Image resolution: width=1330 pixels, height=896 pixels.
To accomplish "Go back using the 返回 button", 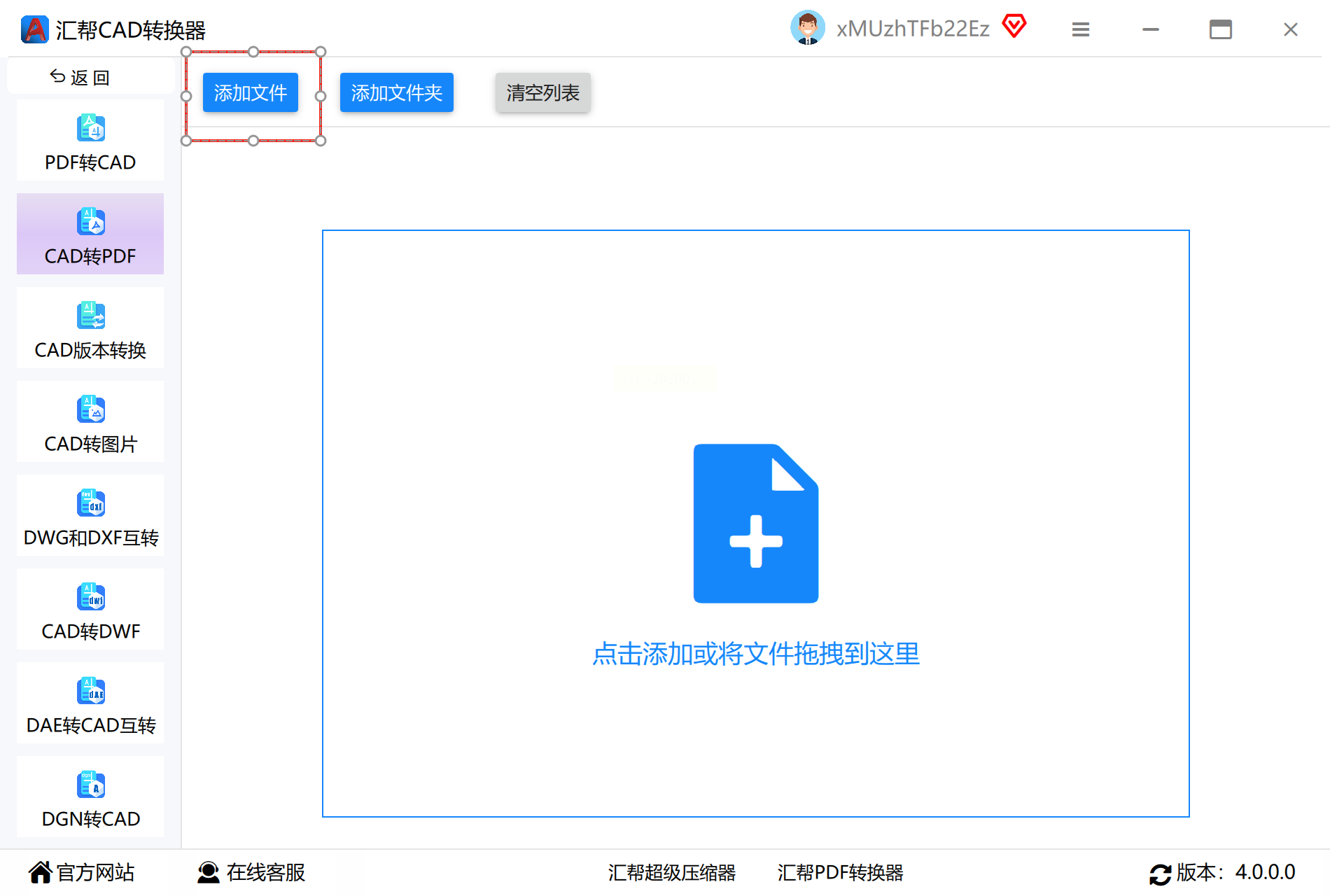I will click(x=80, y=77).
